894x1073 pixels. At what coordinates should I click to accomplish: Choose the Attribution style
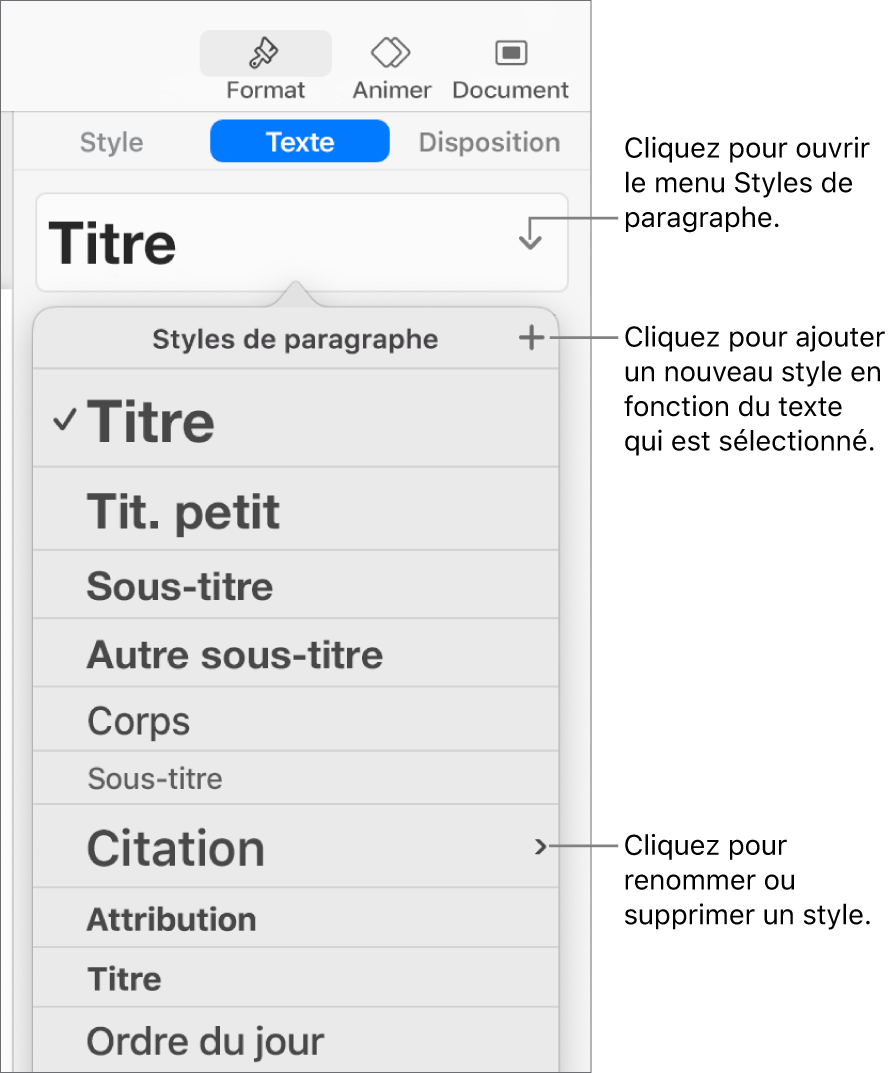[172, 919]
